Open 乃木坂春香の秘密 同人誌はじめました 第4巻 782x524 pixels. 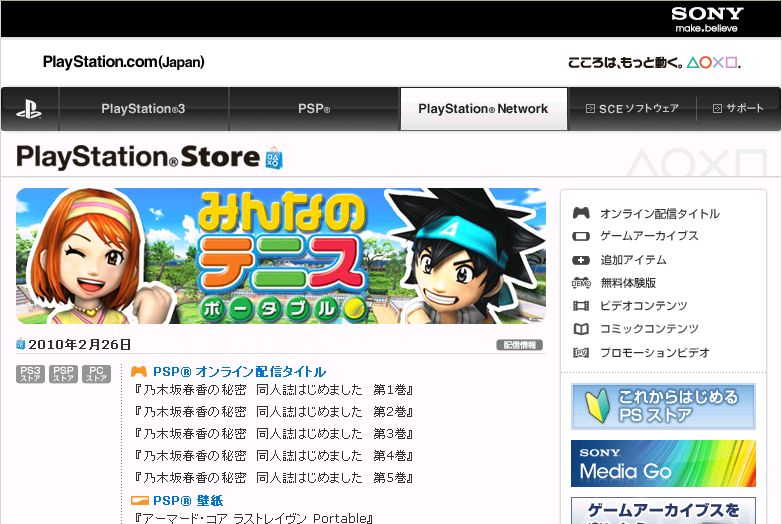point(273,456)
